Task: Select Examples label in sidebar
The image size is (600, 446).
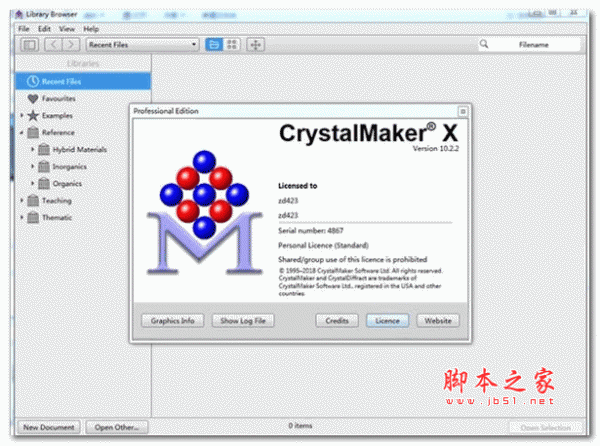Action: pos(57,115)
